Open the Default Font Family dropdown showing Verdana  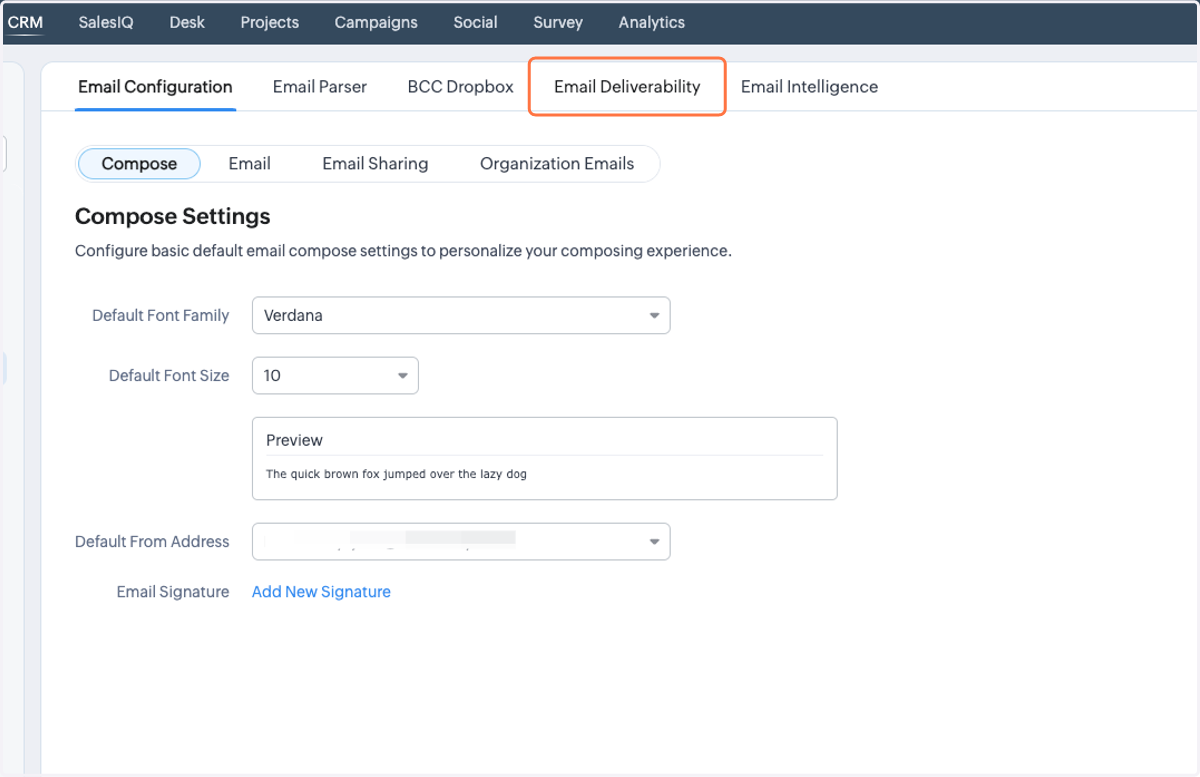[x=461, y=315]
